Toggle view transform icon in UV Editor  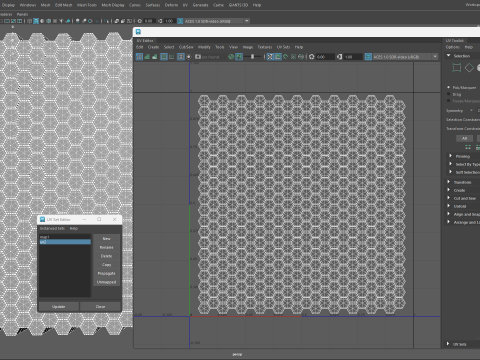[368, 57]
